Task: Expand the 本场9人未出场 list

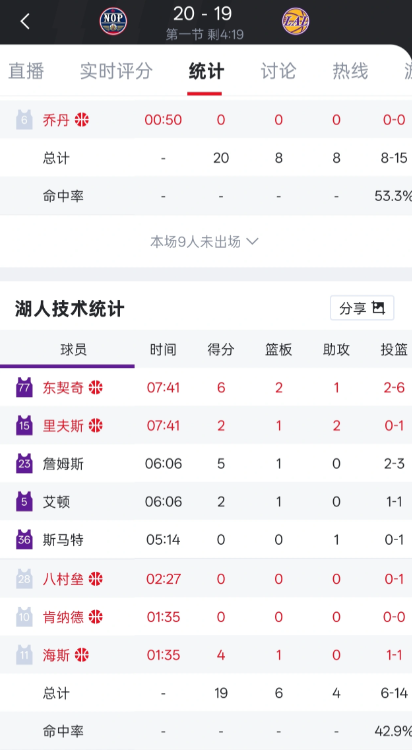Action: point(204,242)
